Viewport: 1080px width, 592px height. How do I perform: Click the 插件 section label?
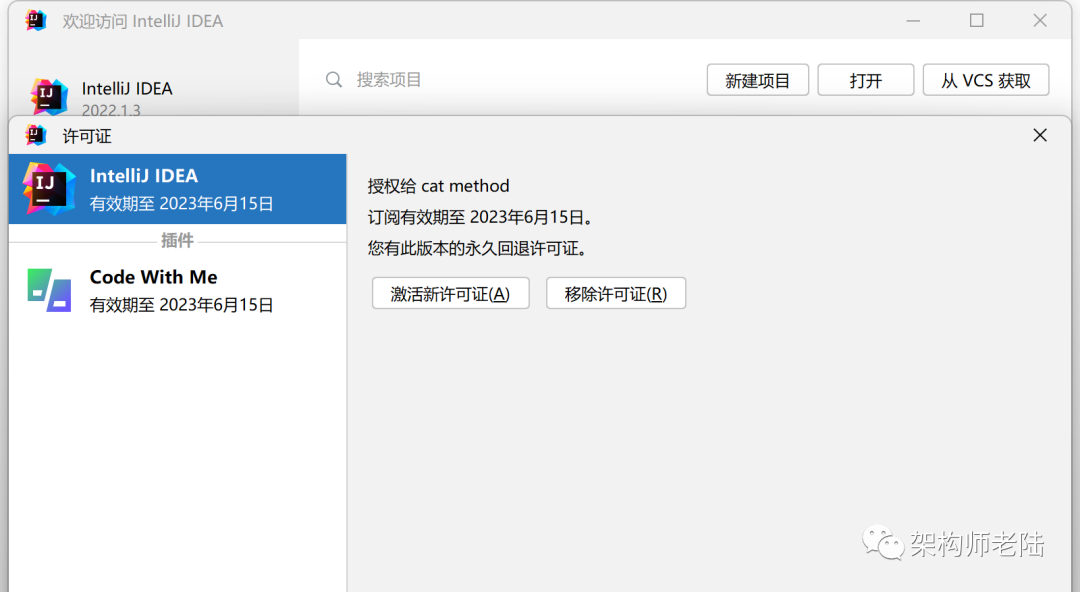tap(177, 241)
